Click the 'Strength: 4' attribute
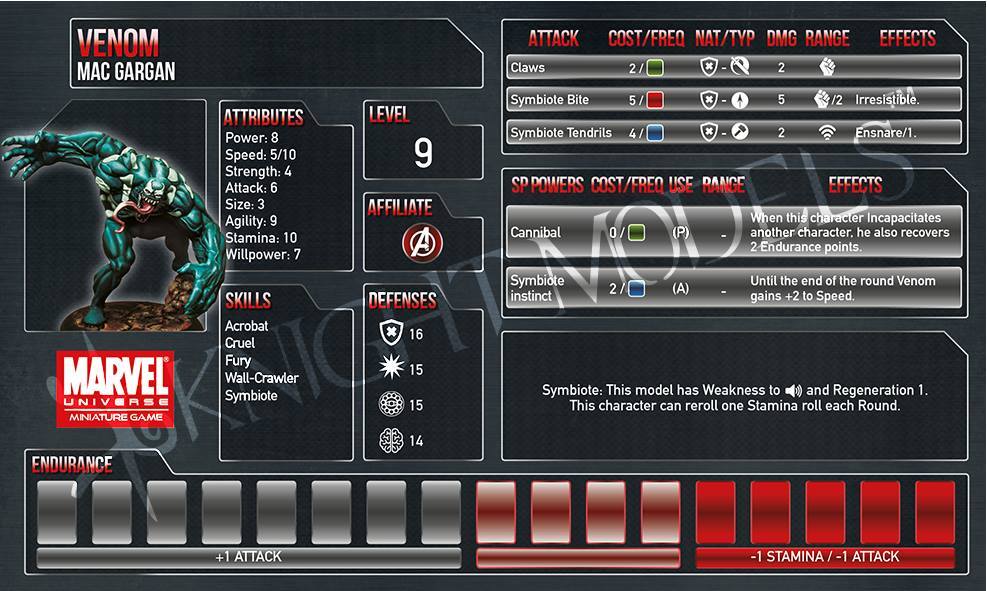 258,171
